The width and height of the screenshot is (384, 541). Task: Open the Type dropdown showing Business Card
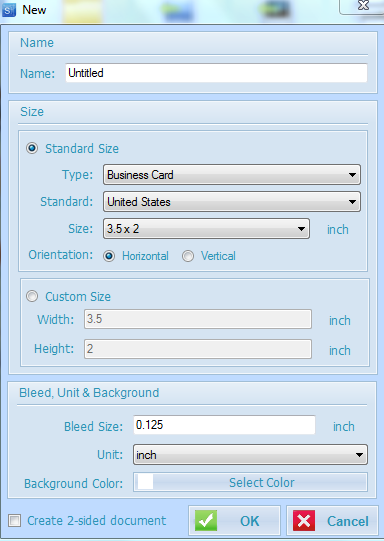(232, 175)
